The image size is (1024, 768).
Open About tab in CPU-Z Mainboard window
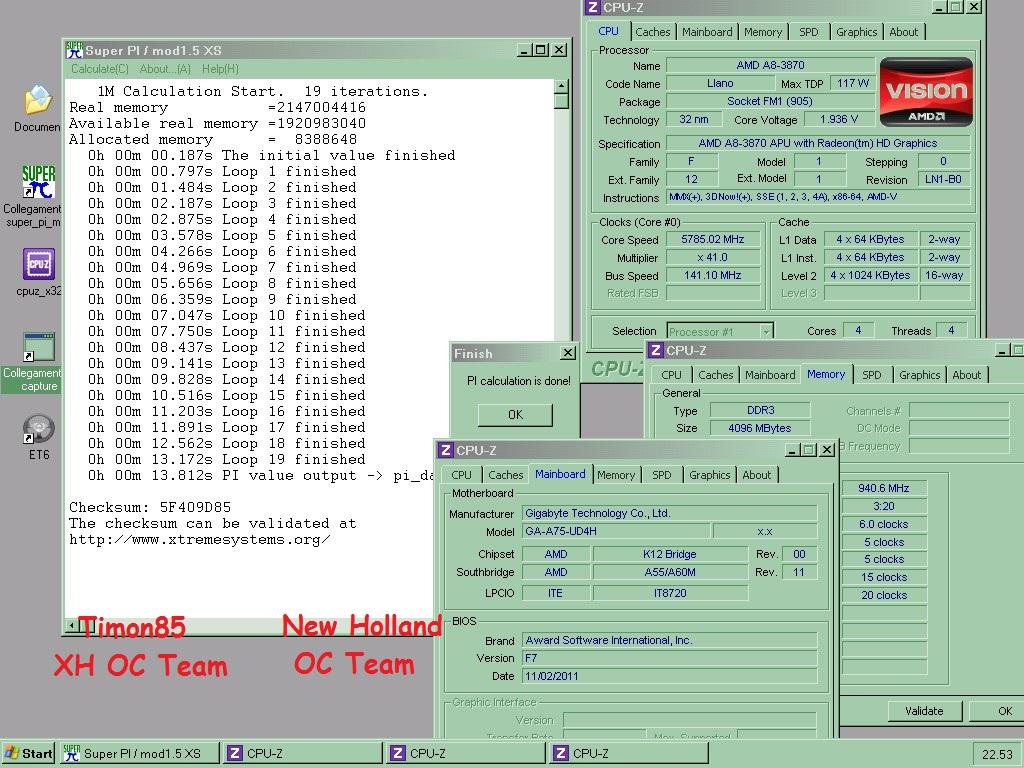pos(757,475)
